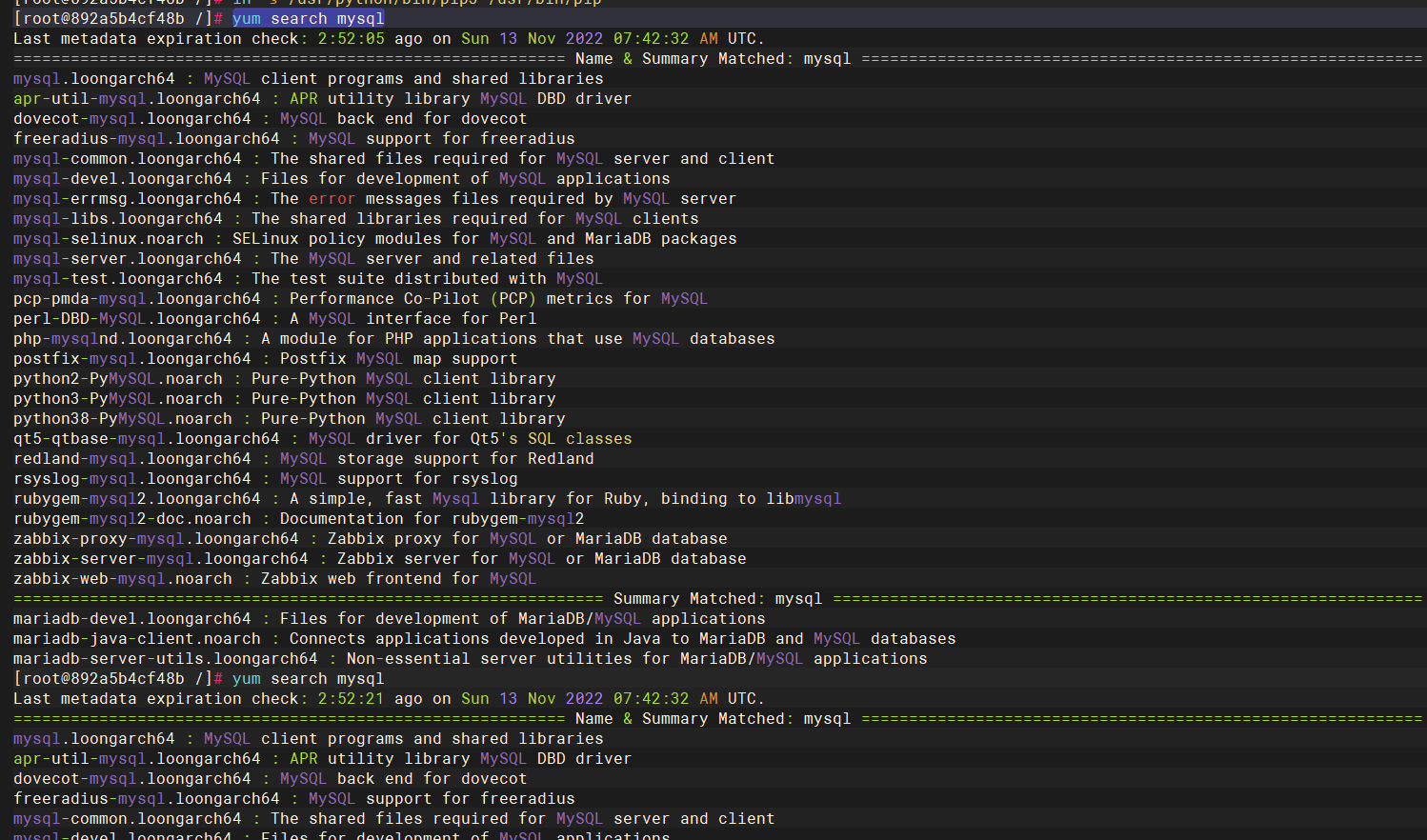Screen dimensions: 1427x840
Task: Click the mysql-server.loongarch64 package line
Action: click(x=304, y=258)
